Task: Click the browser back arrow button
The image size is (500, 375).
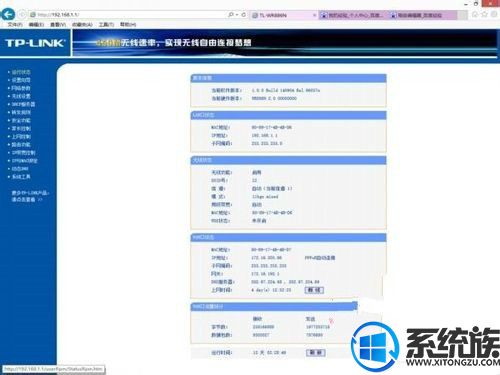Action: tap(8, 14)
